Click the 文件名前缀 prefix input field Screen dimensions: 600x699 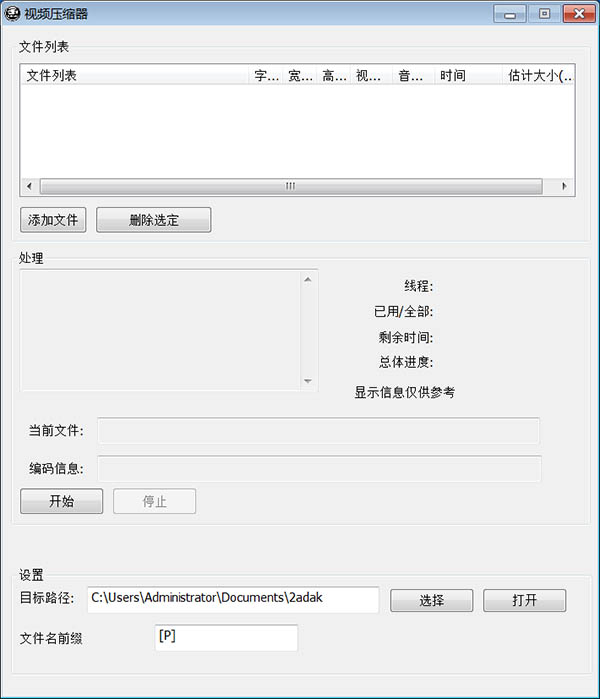[226, 637]
